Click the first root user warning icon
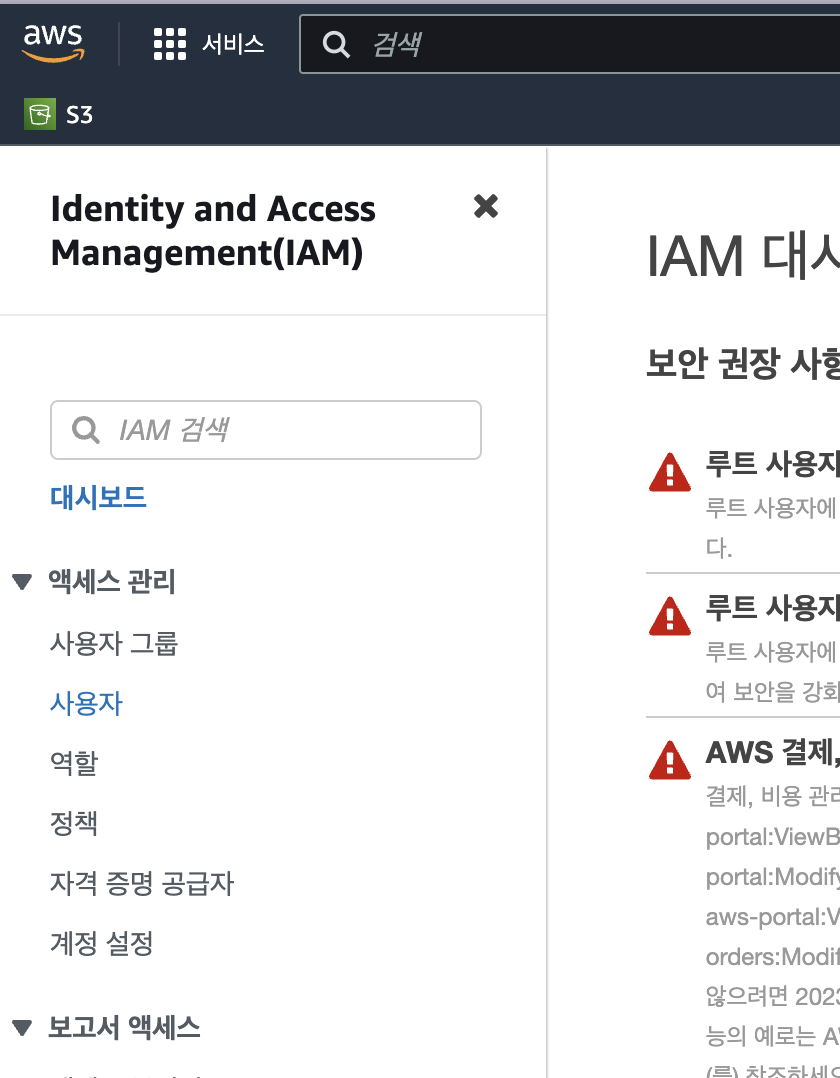 click(x=670, y=472)
